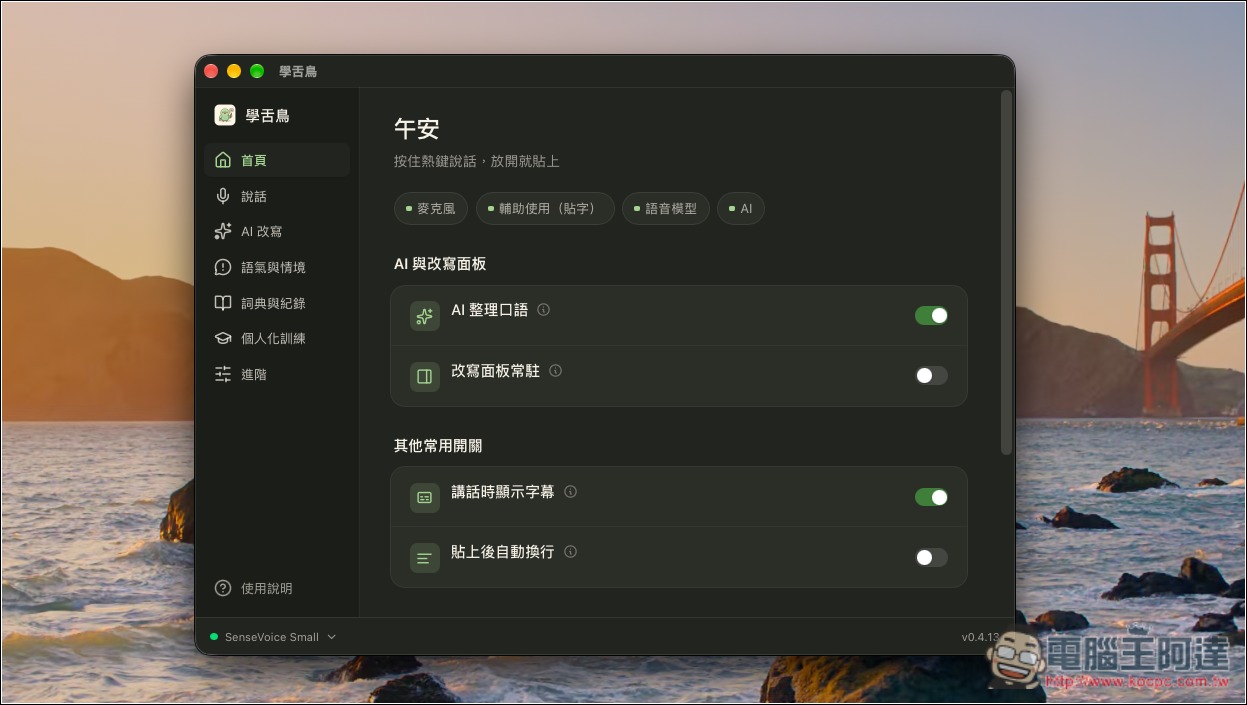Click the AI status chip
Viewport: 1247px width, 705px height.
coord(741,209)
